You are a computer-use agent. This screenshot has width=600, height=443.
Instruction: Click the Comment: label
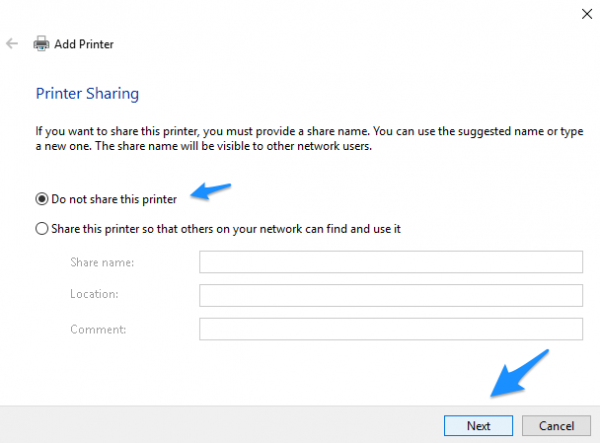(x=98, y=329)
